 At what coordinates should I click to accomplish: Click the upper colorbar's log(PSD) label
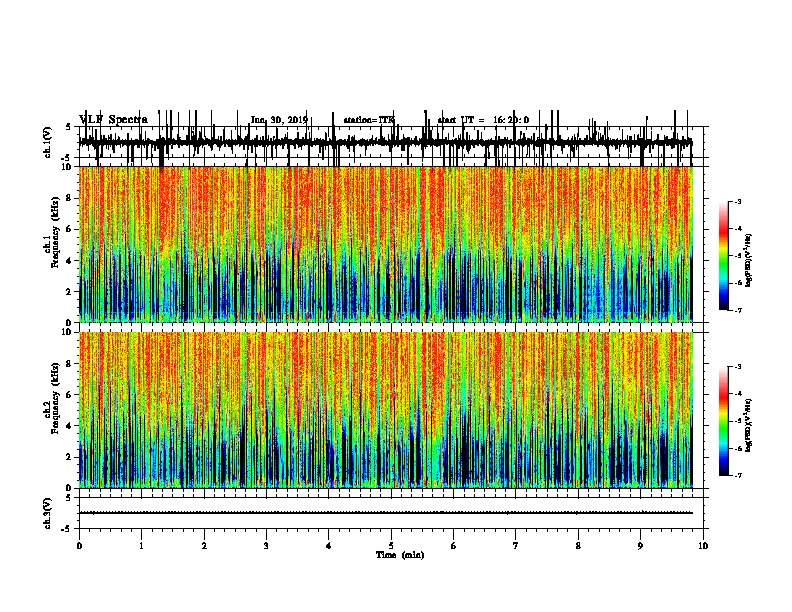pyautogui.click(x=749, y=261)
